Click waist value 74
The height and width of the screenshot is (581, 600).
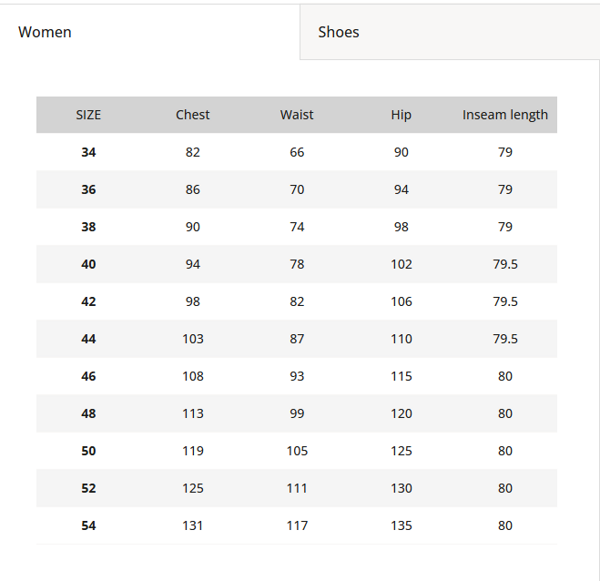297,227
